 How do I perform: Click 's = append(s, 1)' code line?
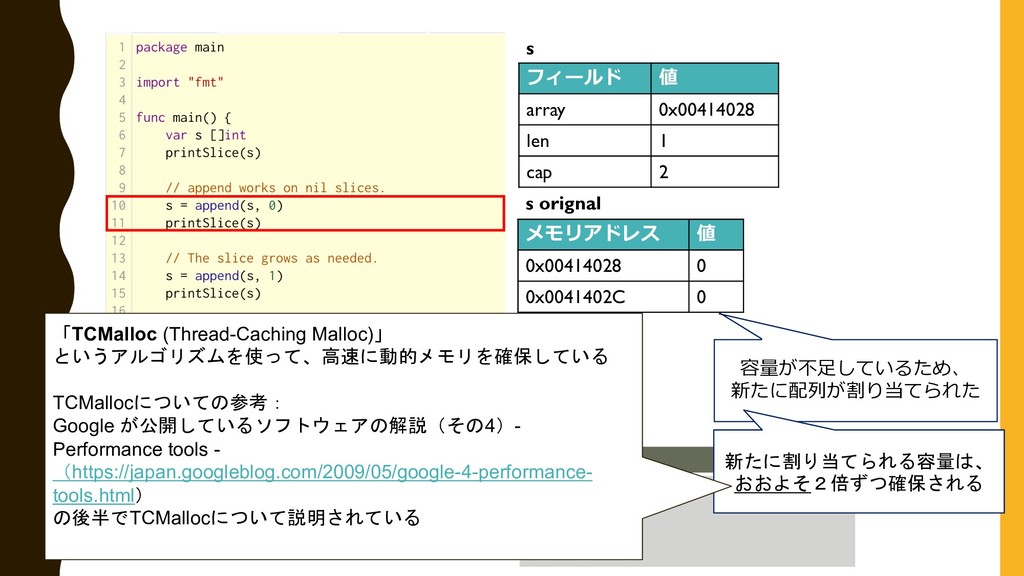click(x=224, y=276)
